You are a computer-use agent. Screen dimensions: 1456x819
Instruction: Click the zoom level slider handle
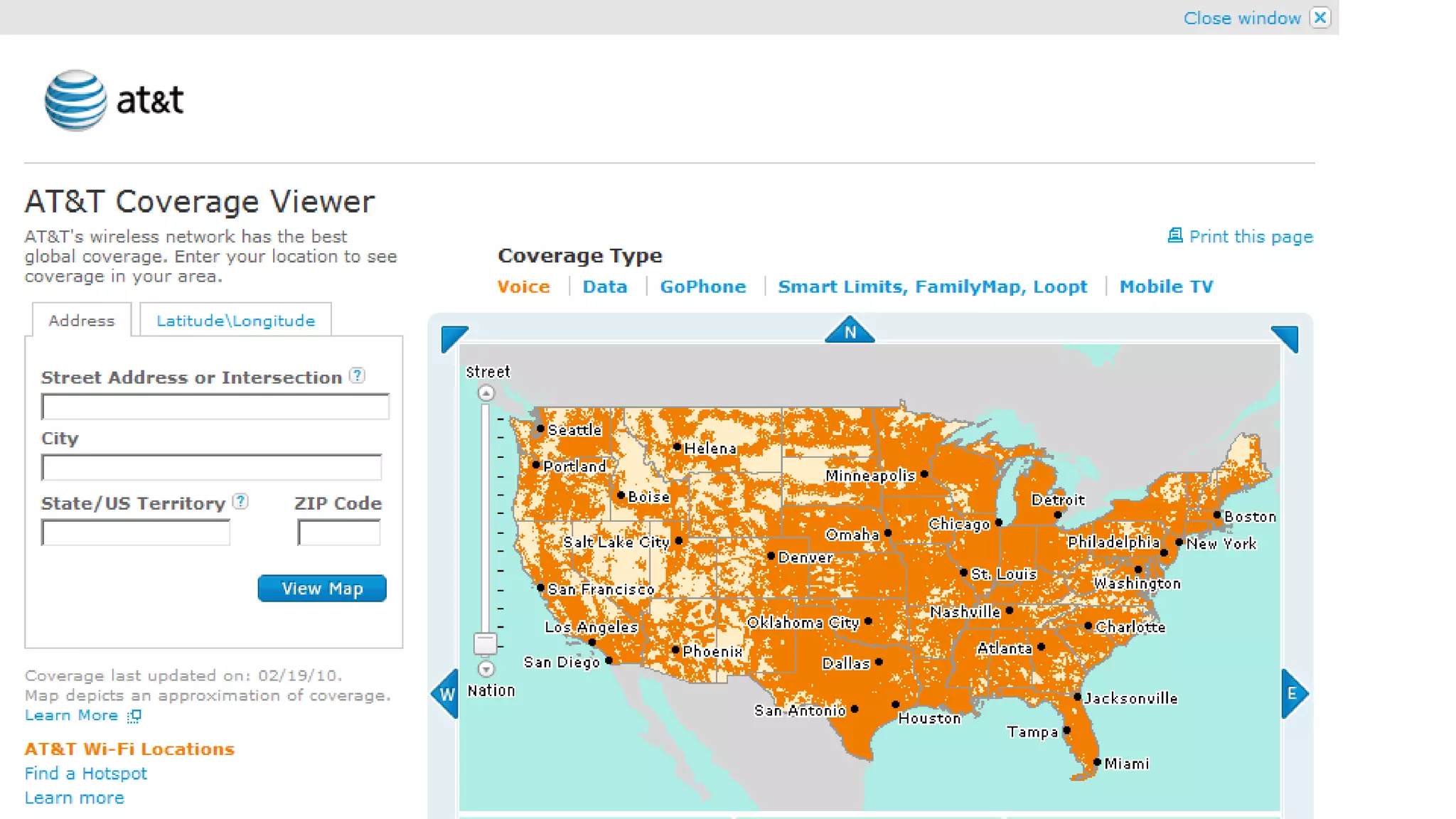click(485, 644)
